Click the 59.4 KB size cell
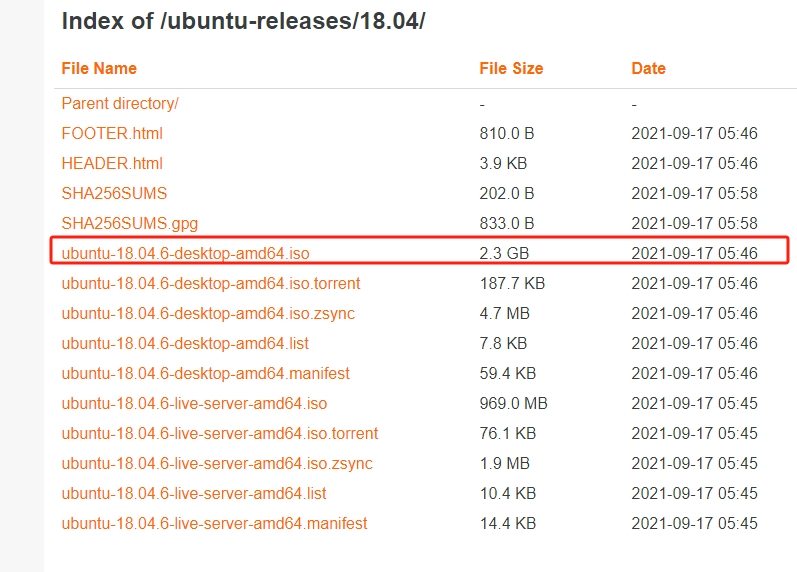This screenshot has height=572, width=797. 508,373
